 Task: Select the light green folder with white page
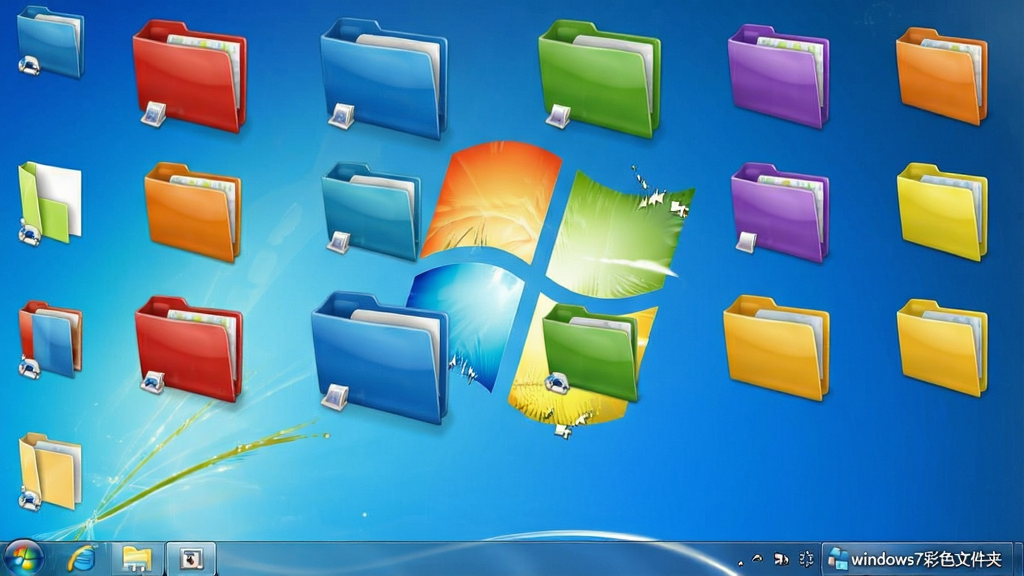click(50, 203)
